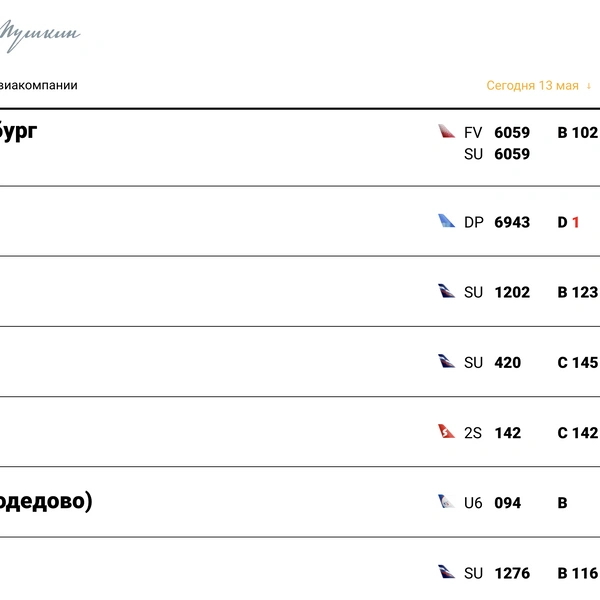Open codeshare flight SU 6059
The image size is (600, 600).
[497, 154]
